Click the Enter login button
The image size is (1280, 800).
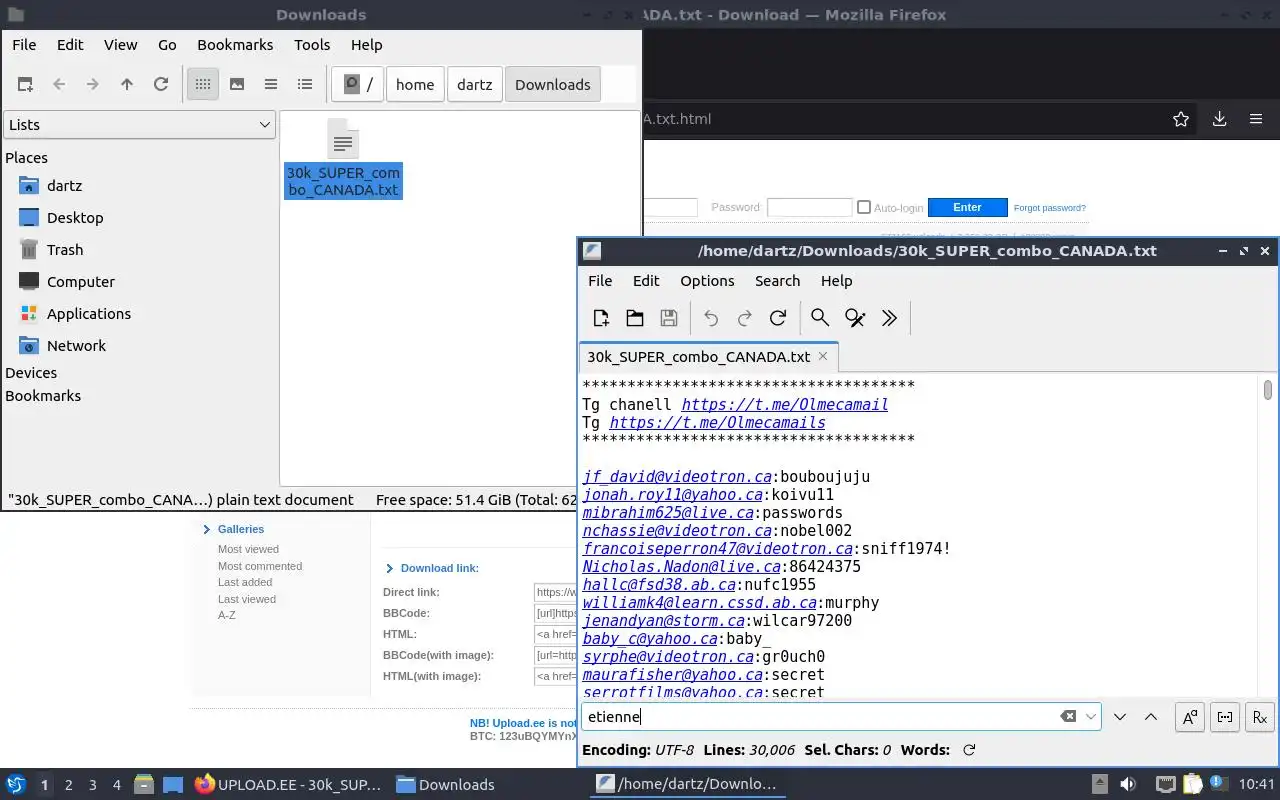967,207
